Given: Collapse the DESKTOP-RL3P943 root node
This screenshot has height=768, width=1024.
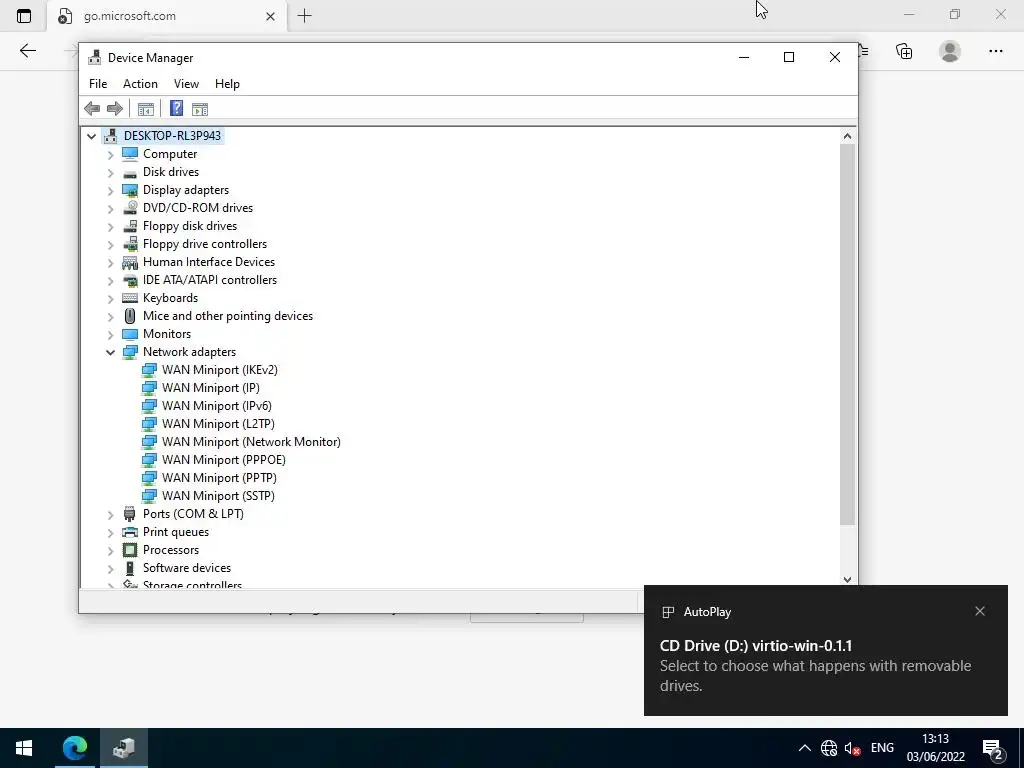Looking at the screenshot, I should [91, 136].
